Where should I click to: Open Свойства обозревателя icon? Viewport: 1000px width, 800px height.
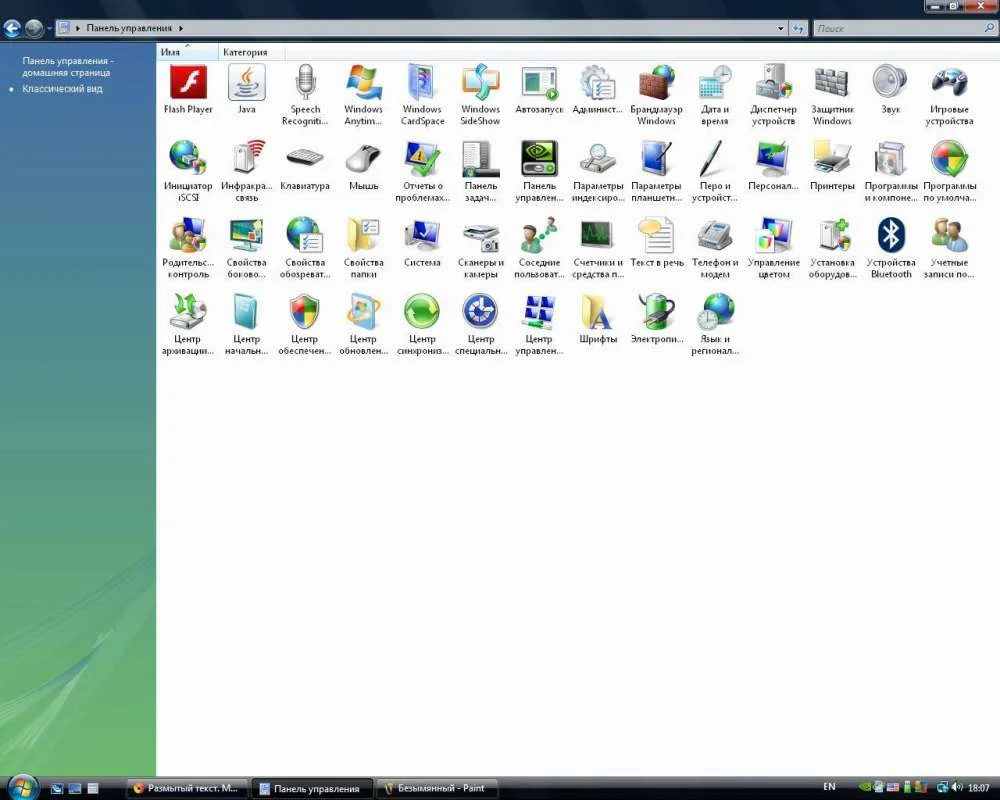[x=305, y=248]
